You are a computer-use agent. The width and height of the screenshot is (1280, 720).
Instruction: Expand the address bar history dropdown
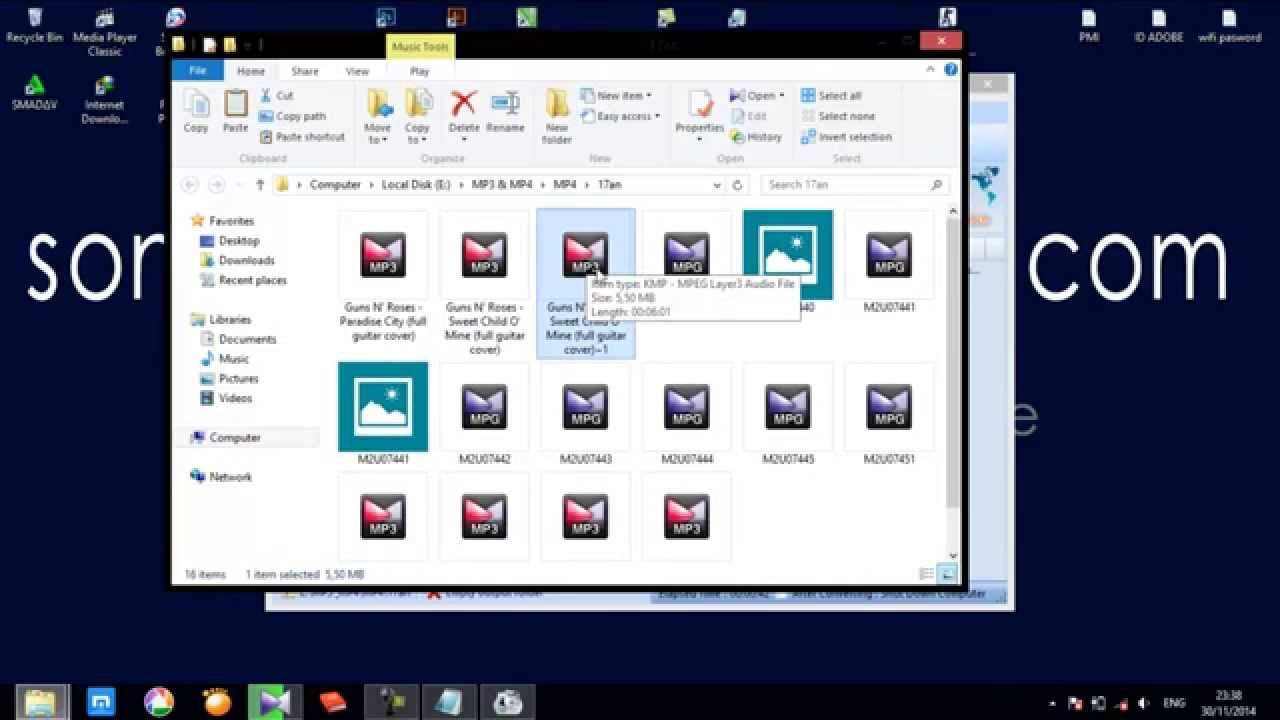point(716,185)
